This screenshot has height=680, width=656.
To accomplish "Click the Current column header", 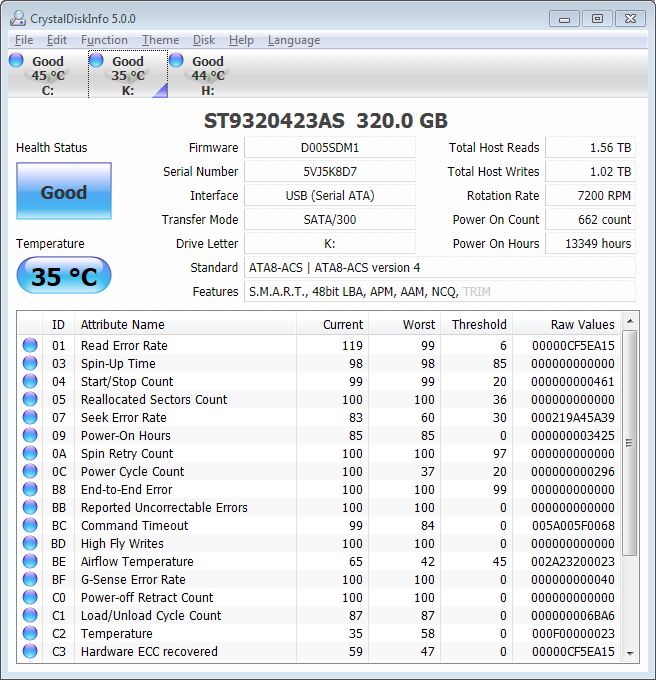I will (333, 324).
